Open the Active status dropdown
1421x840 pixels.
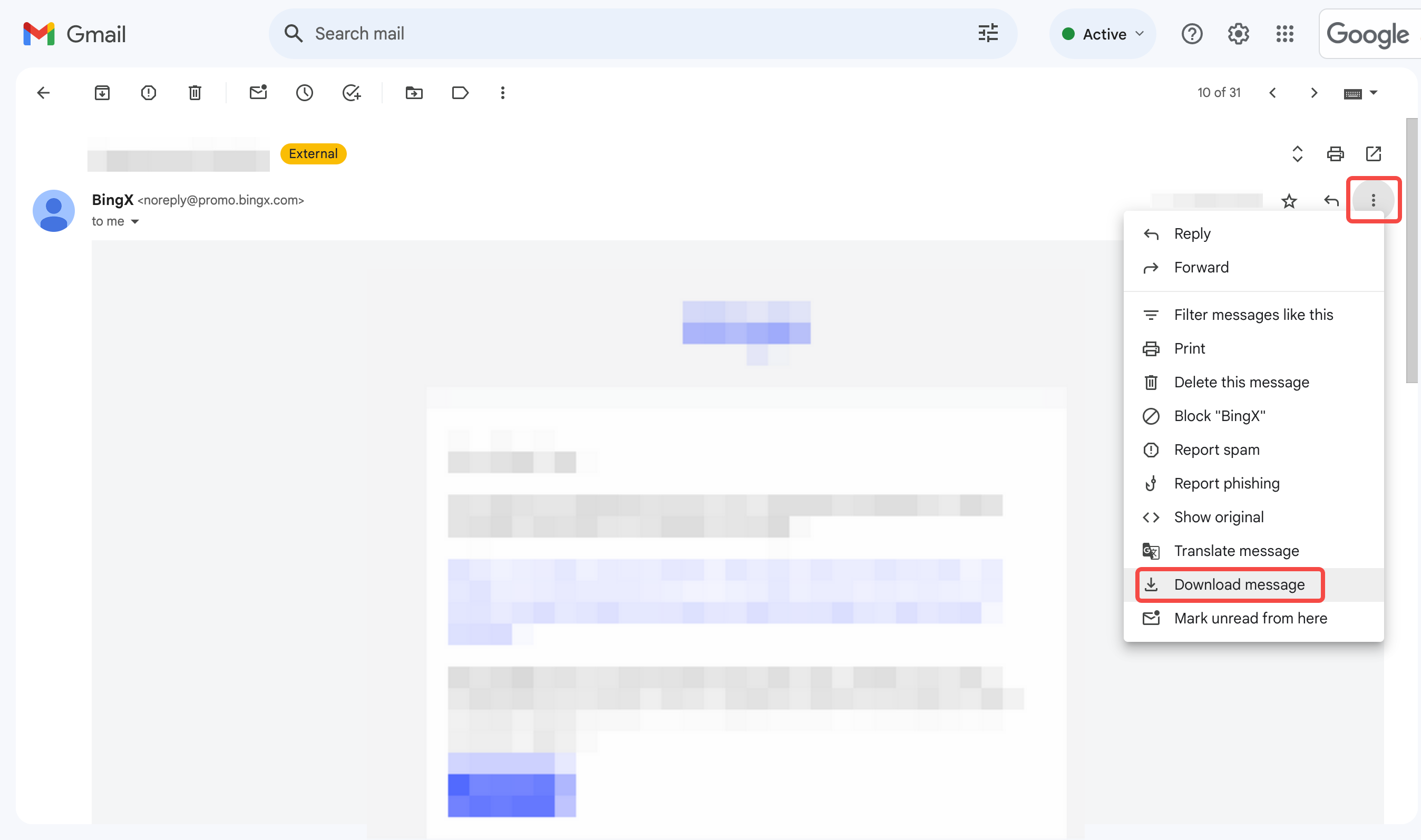(x=1102, y=33)
